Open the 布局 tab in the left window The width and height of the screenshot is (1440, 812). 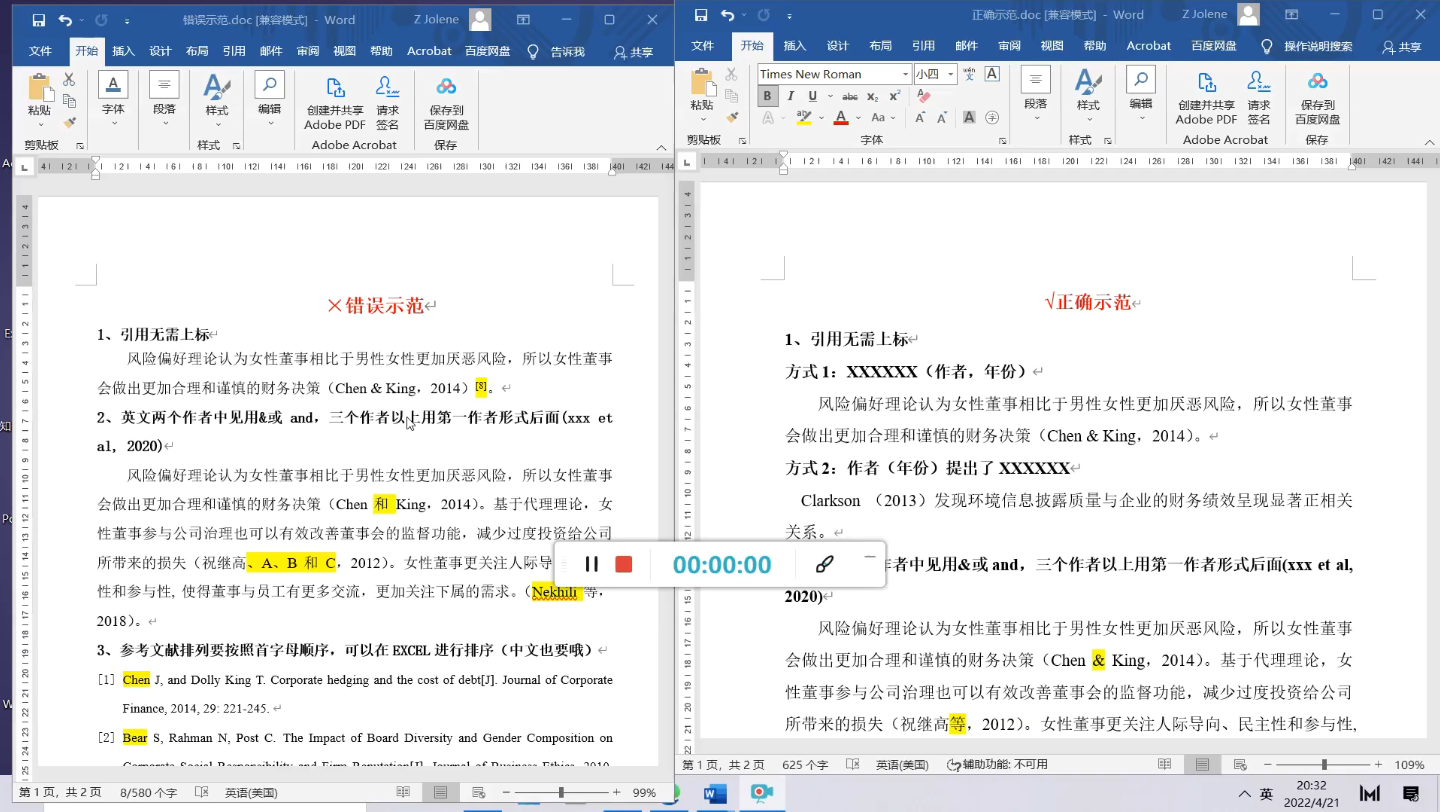(197, 52)
